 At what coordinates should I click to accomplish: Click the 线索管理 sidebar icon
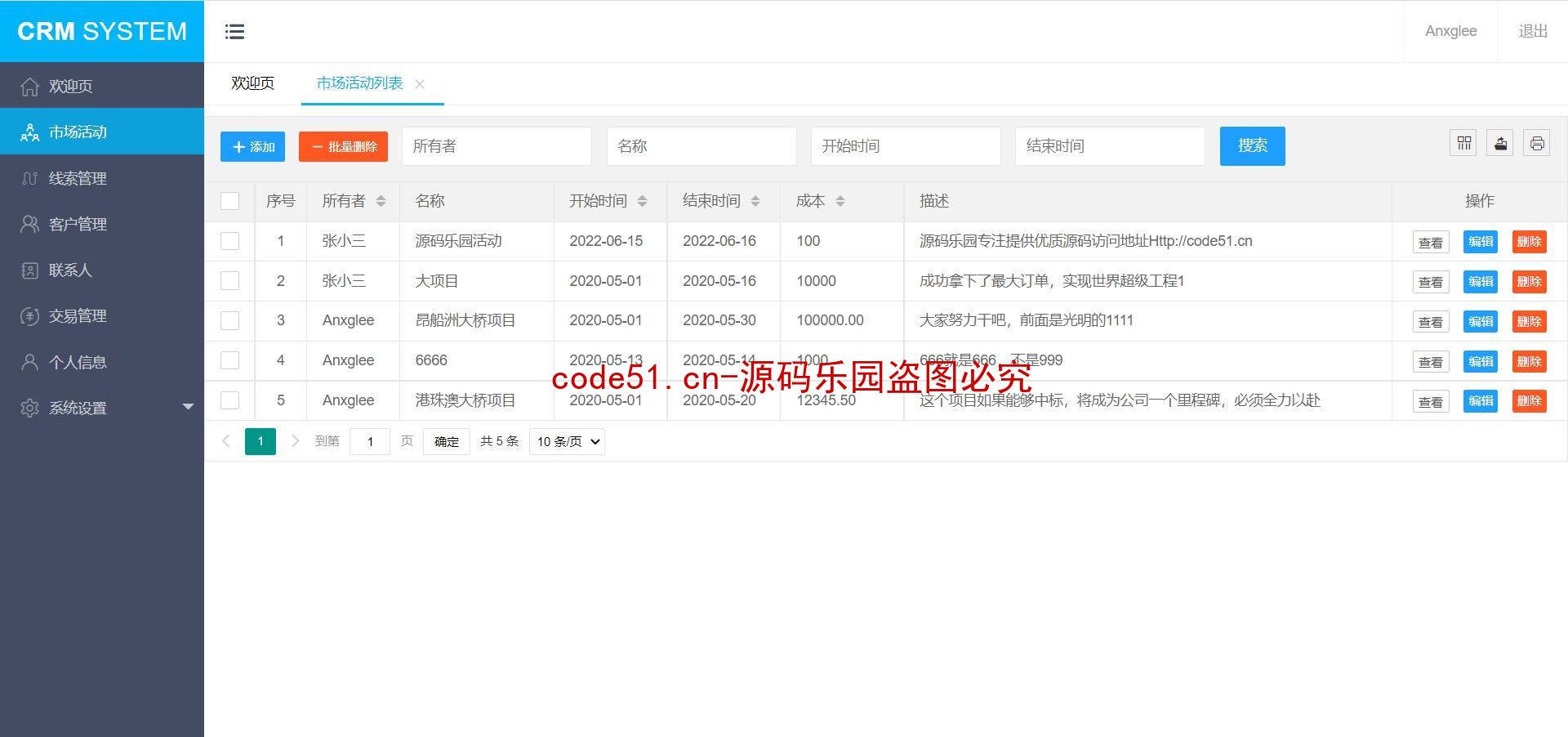29,178
